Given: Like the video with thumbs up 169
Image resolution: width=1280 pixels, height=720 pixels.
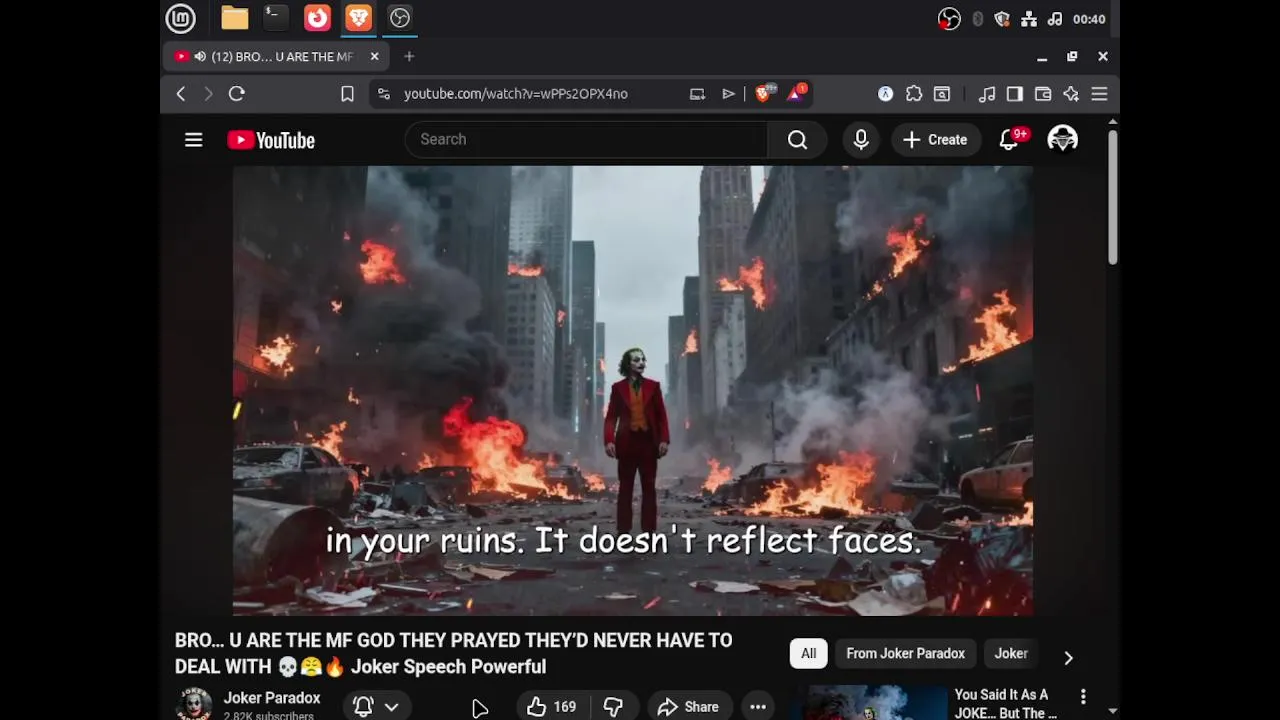Looking at the screenshot, I should [x=551, y=707].
